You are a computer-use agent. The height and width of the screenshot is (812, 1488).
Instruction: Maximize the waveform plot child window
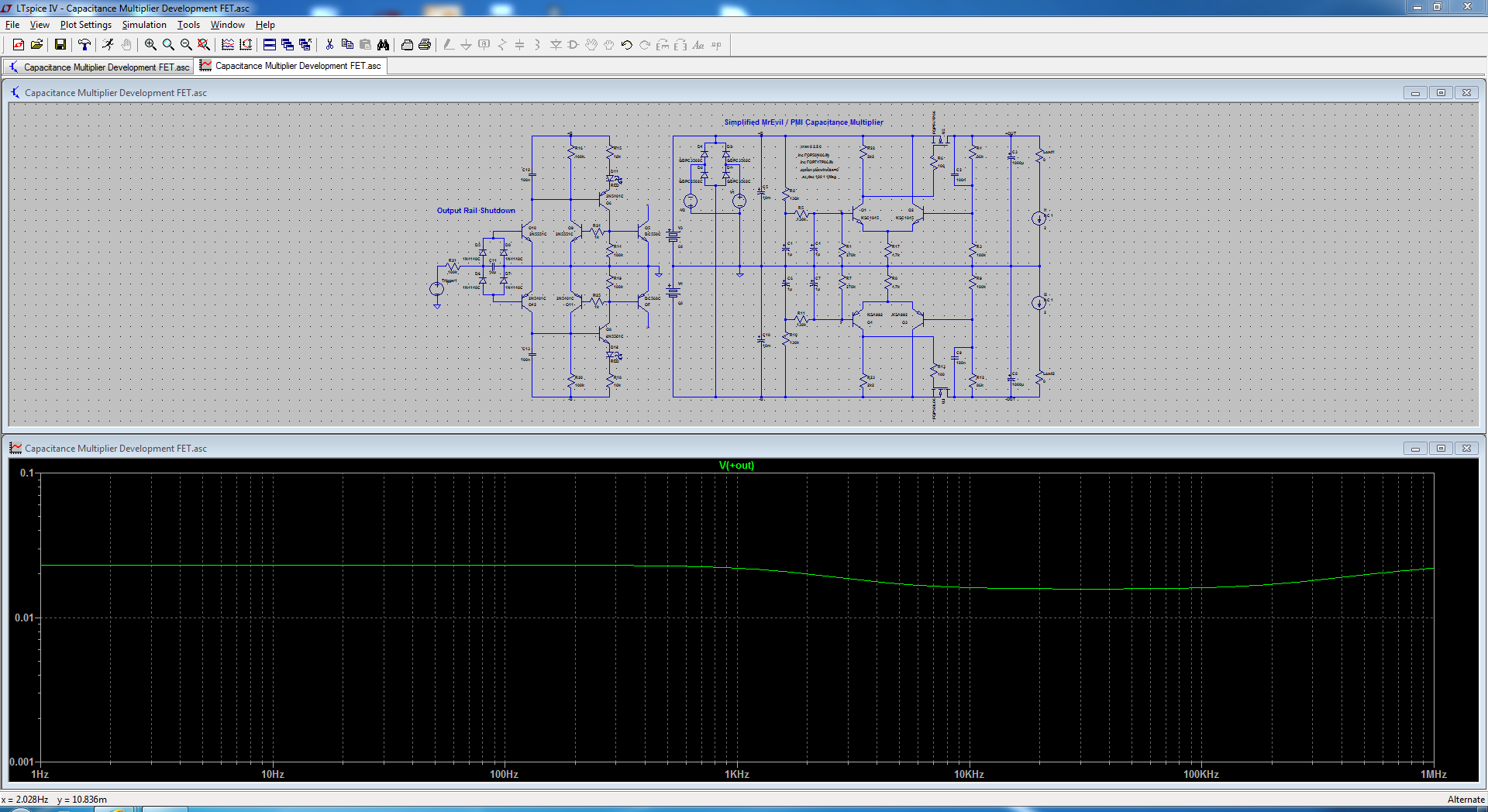(x=1441, y=449)
